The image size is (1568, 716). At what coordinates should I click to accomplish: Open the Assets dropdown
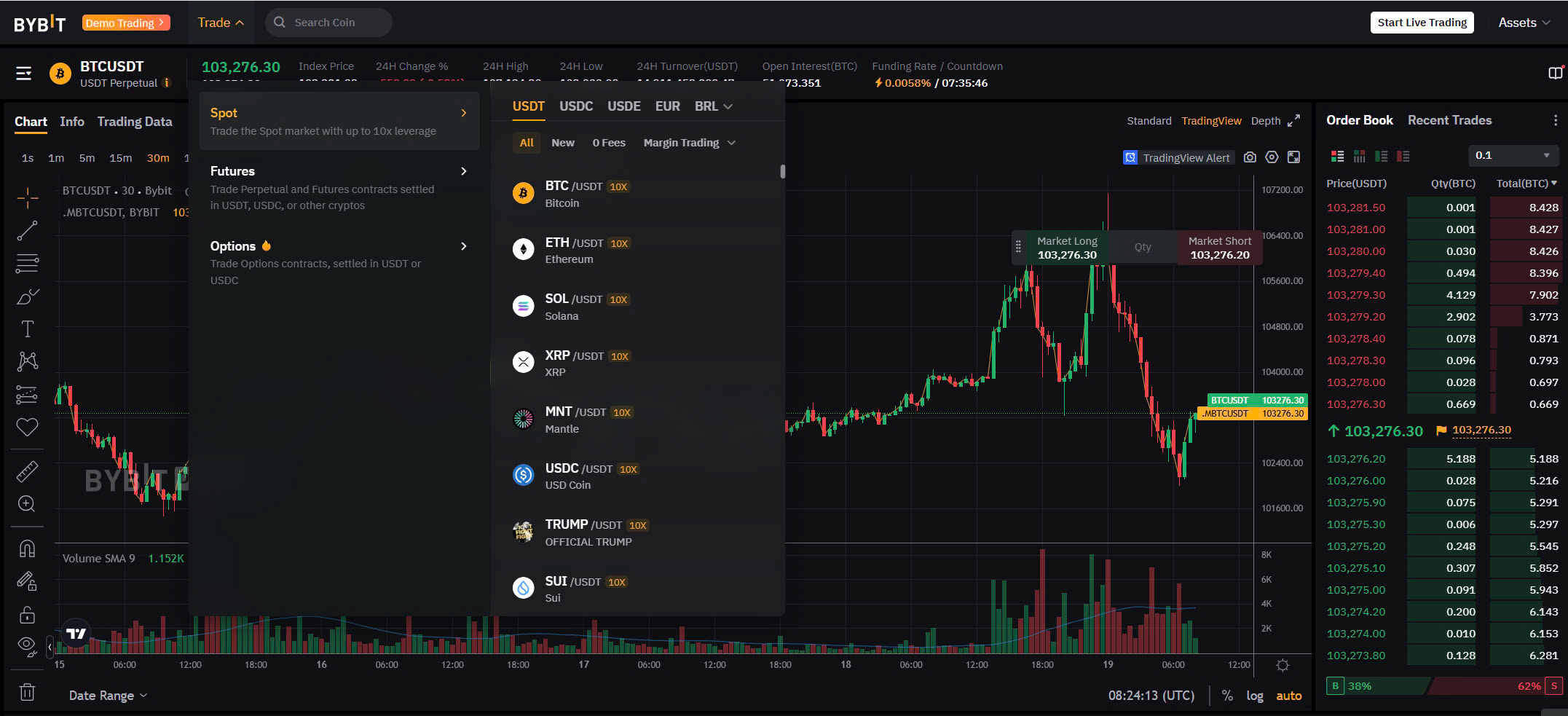(x=1524, y=23)
